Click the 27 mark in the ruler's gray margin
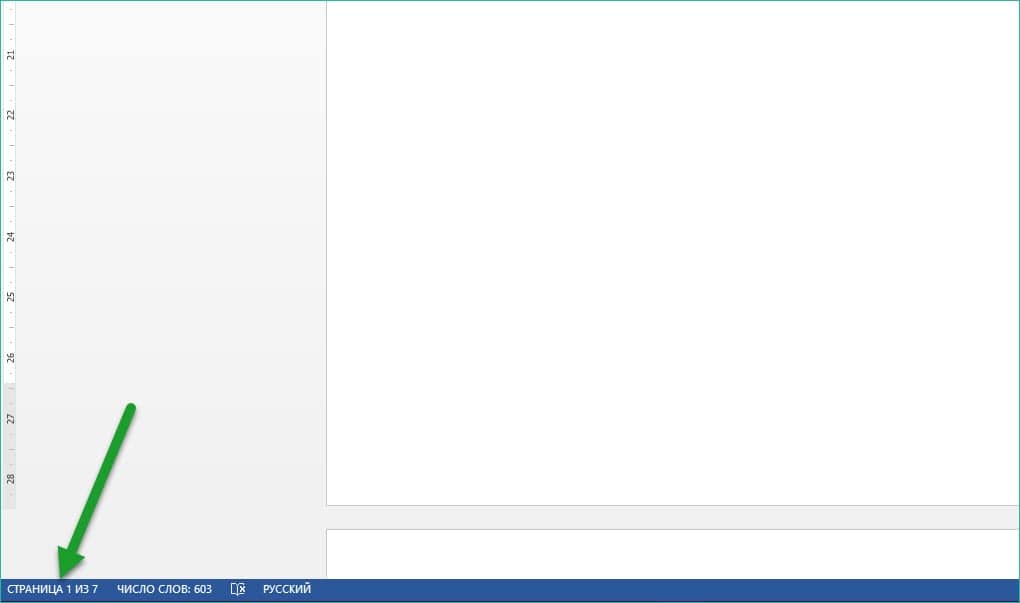Viewport: 1020px width, 603px height. (x=10, y=418)
